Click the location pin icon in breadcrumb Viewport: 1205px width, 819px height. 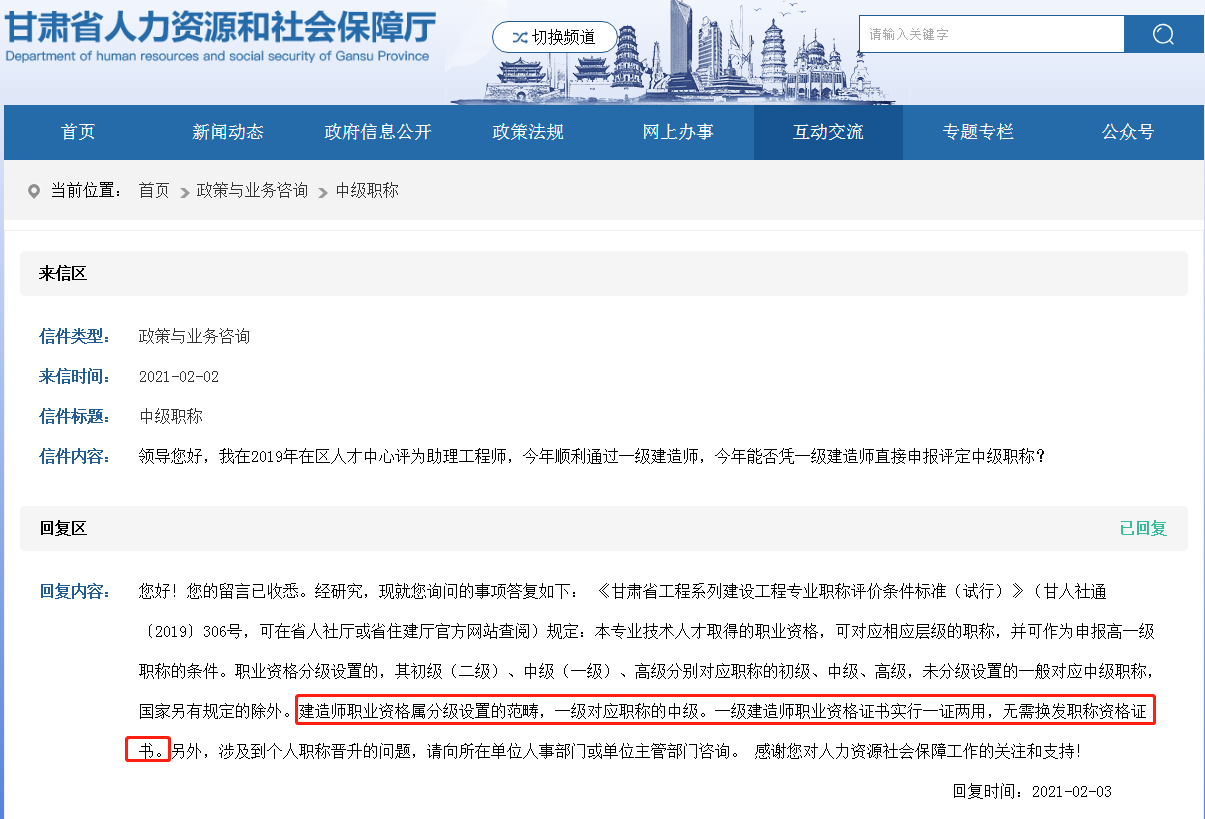[34, 191]
